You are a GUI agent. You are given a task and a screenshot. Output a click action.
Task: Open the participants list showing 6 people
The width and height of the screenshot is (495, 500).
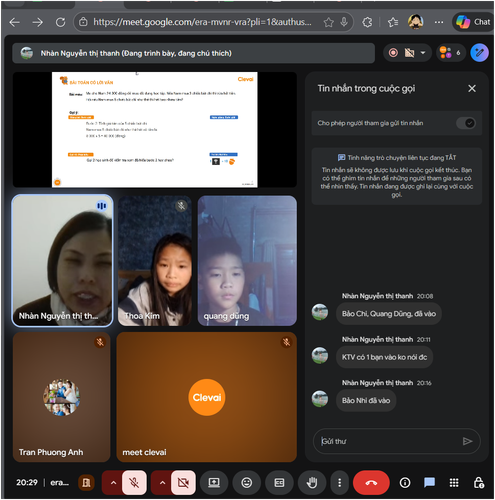click(x=451, y=53)
